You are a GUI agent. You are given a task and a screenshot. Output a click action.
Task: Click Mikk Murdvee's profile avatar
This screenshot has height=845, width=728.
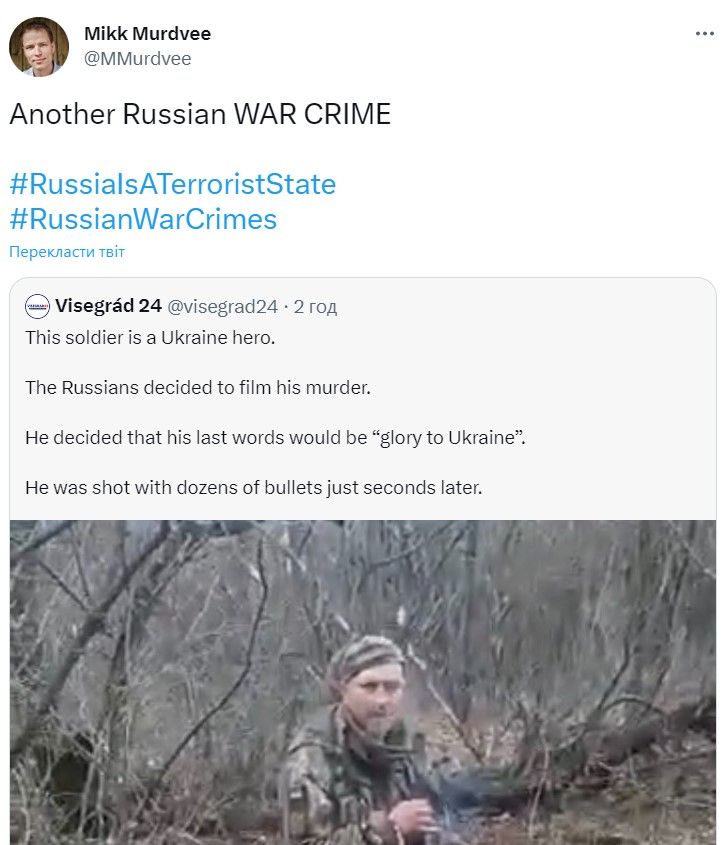click(x=39, y=46)
